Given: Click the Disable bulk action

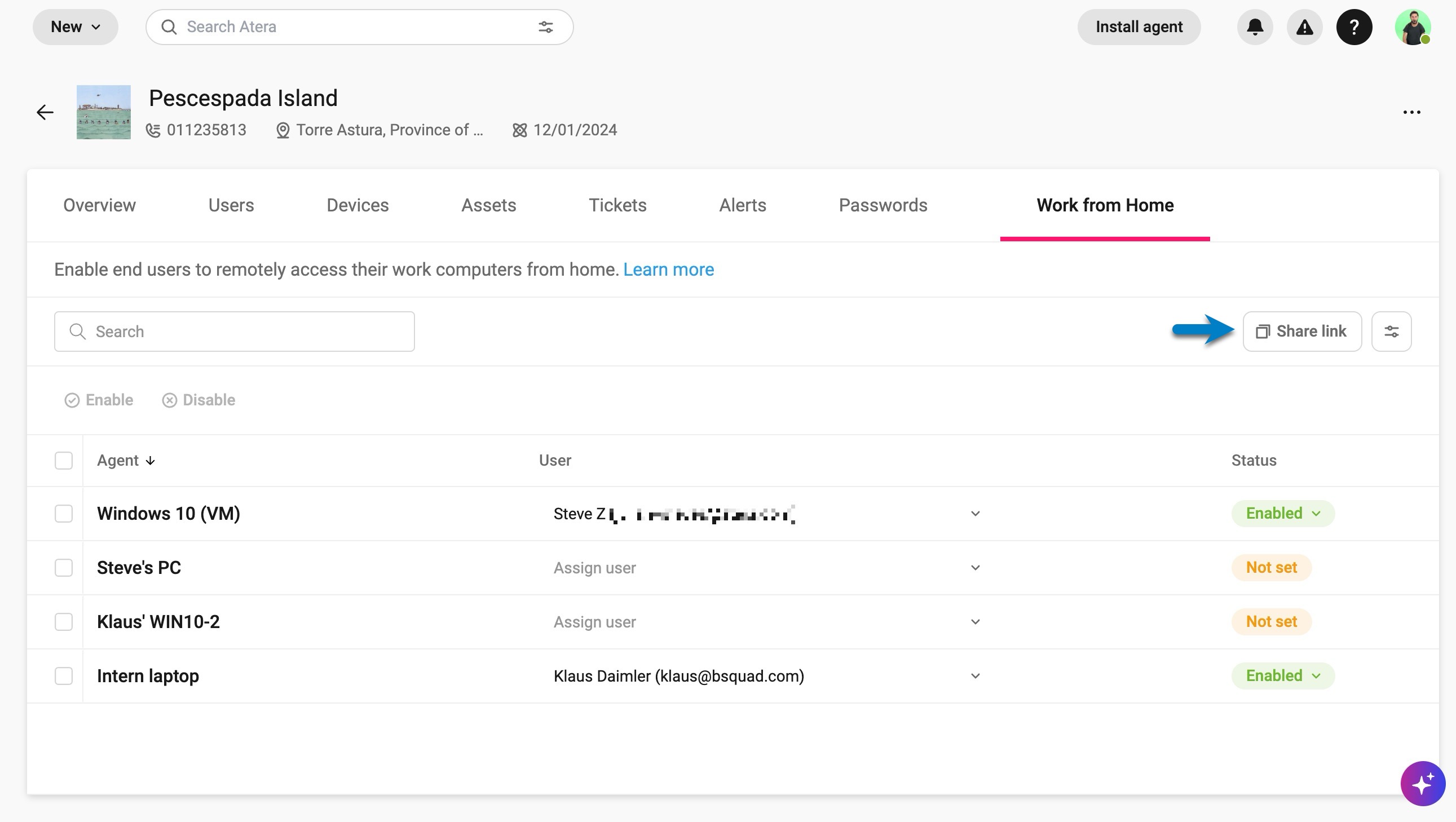Looking at the screenshot, I should (x=199, y=400).
